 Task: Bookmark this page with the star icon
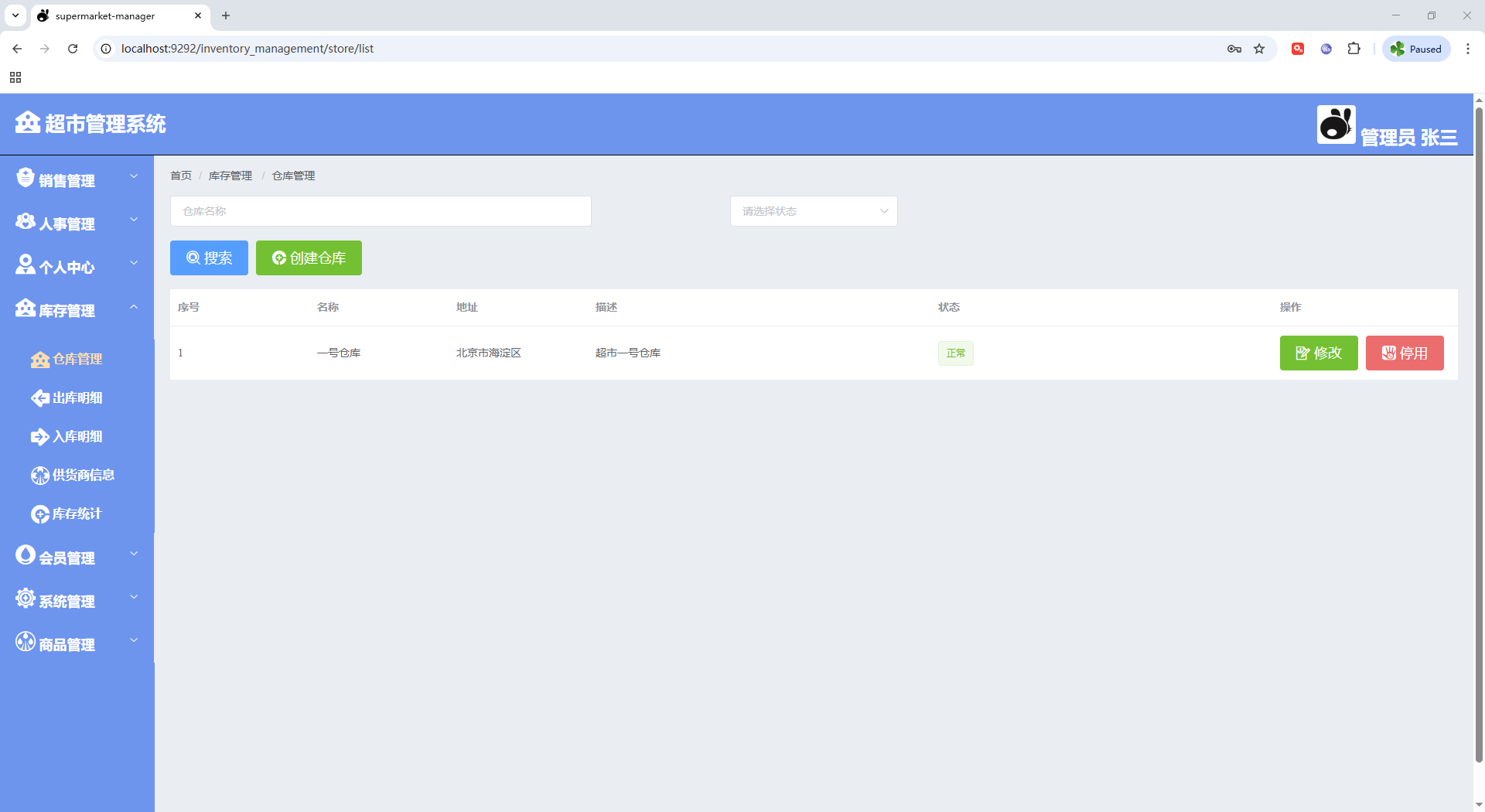point(1259,49)
